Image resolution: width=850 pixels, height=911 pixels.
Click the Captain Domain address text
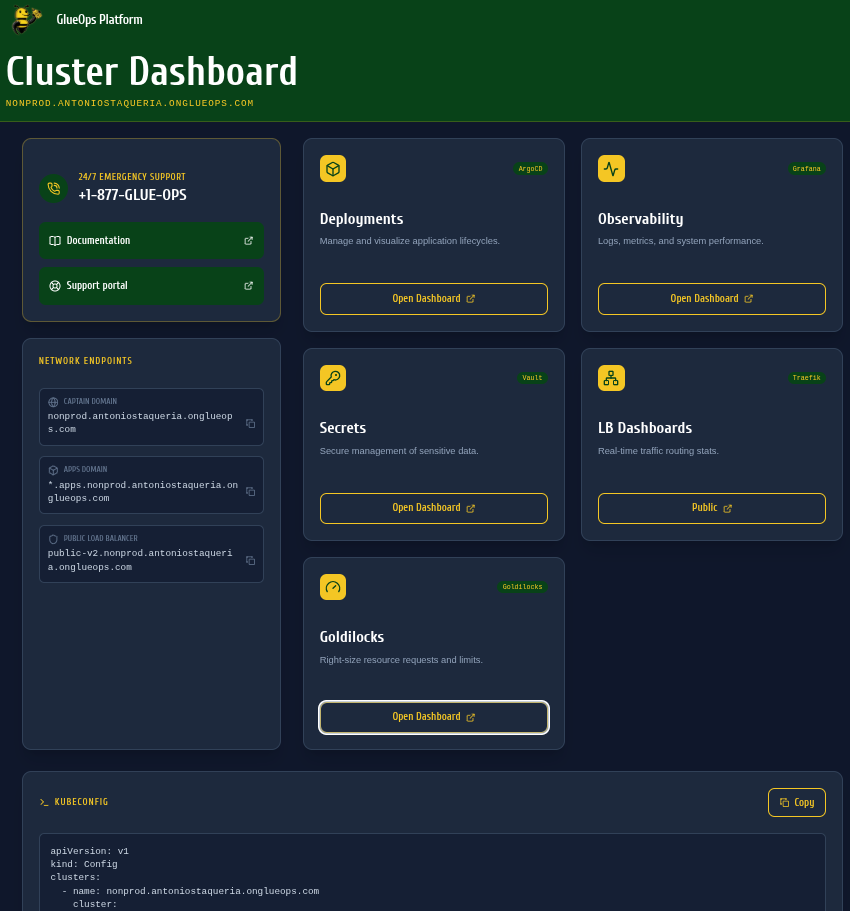click(140, 422)
